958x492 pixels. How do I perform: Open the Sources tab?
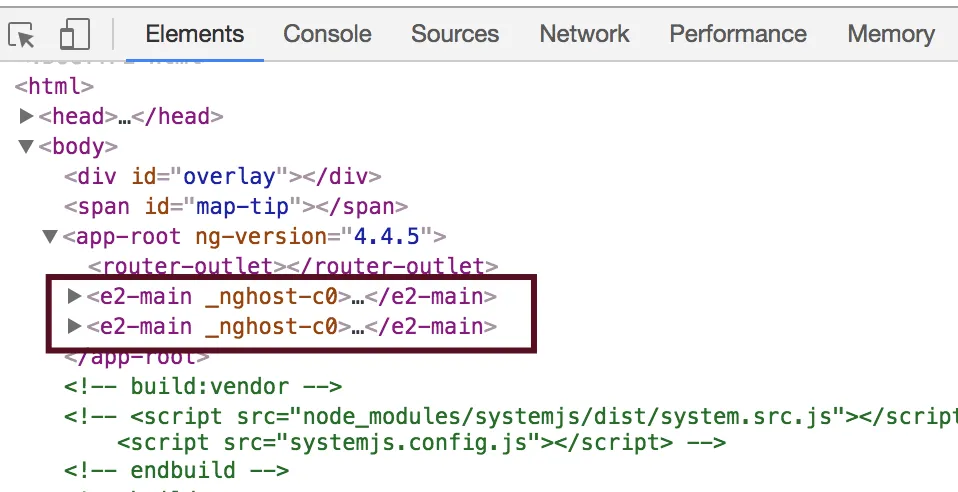455,34
